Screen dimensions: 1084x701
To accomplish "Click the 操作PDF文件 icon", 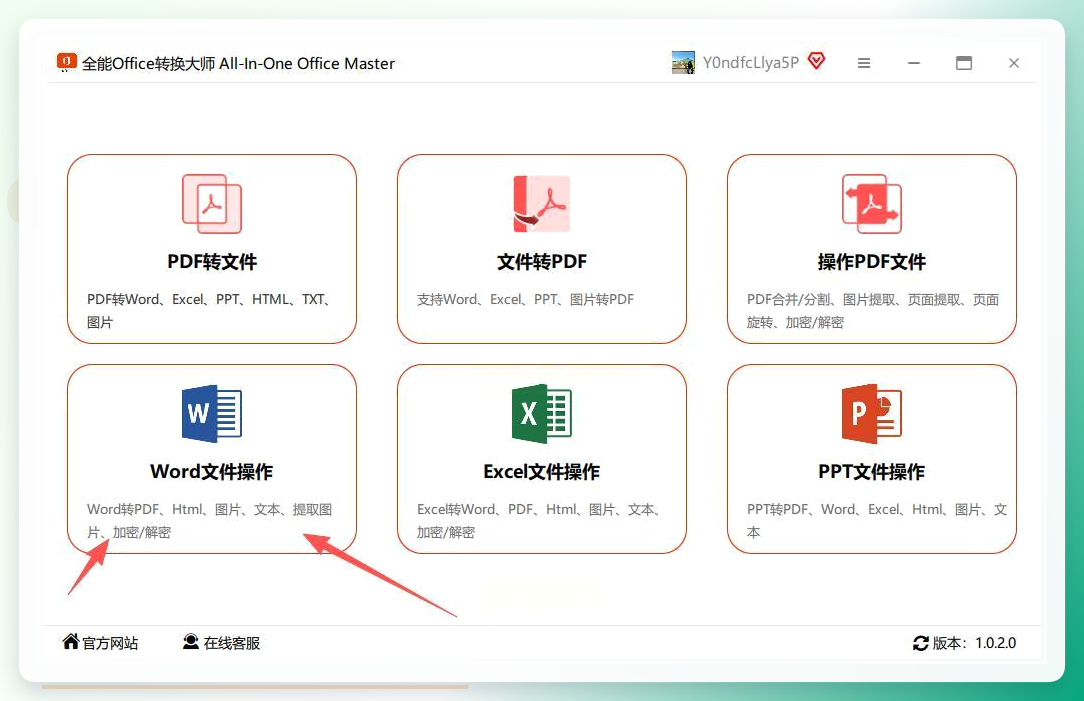I will coord(872,204).
